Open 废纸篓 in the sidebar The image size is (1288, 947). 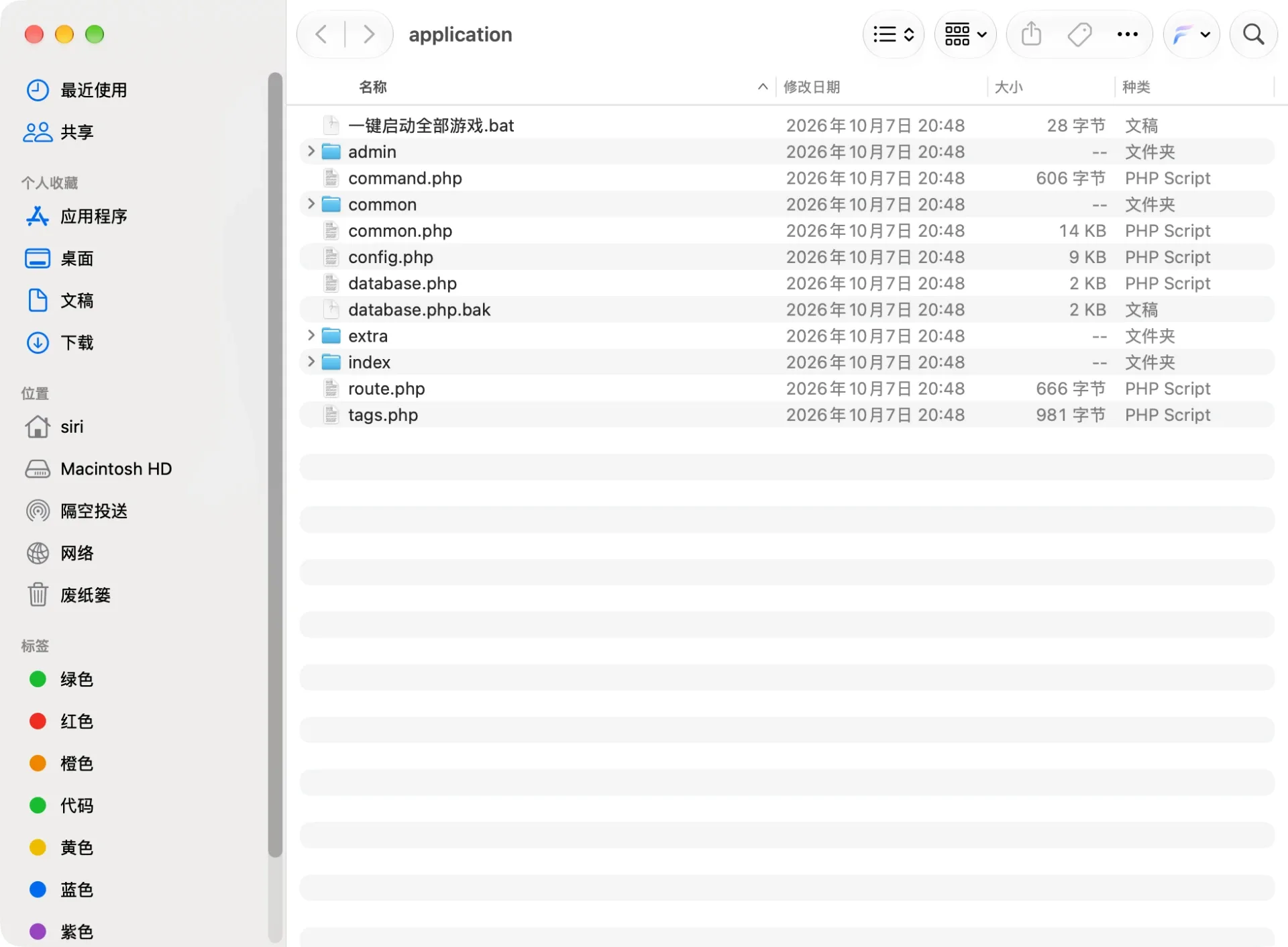point(68,595)
